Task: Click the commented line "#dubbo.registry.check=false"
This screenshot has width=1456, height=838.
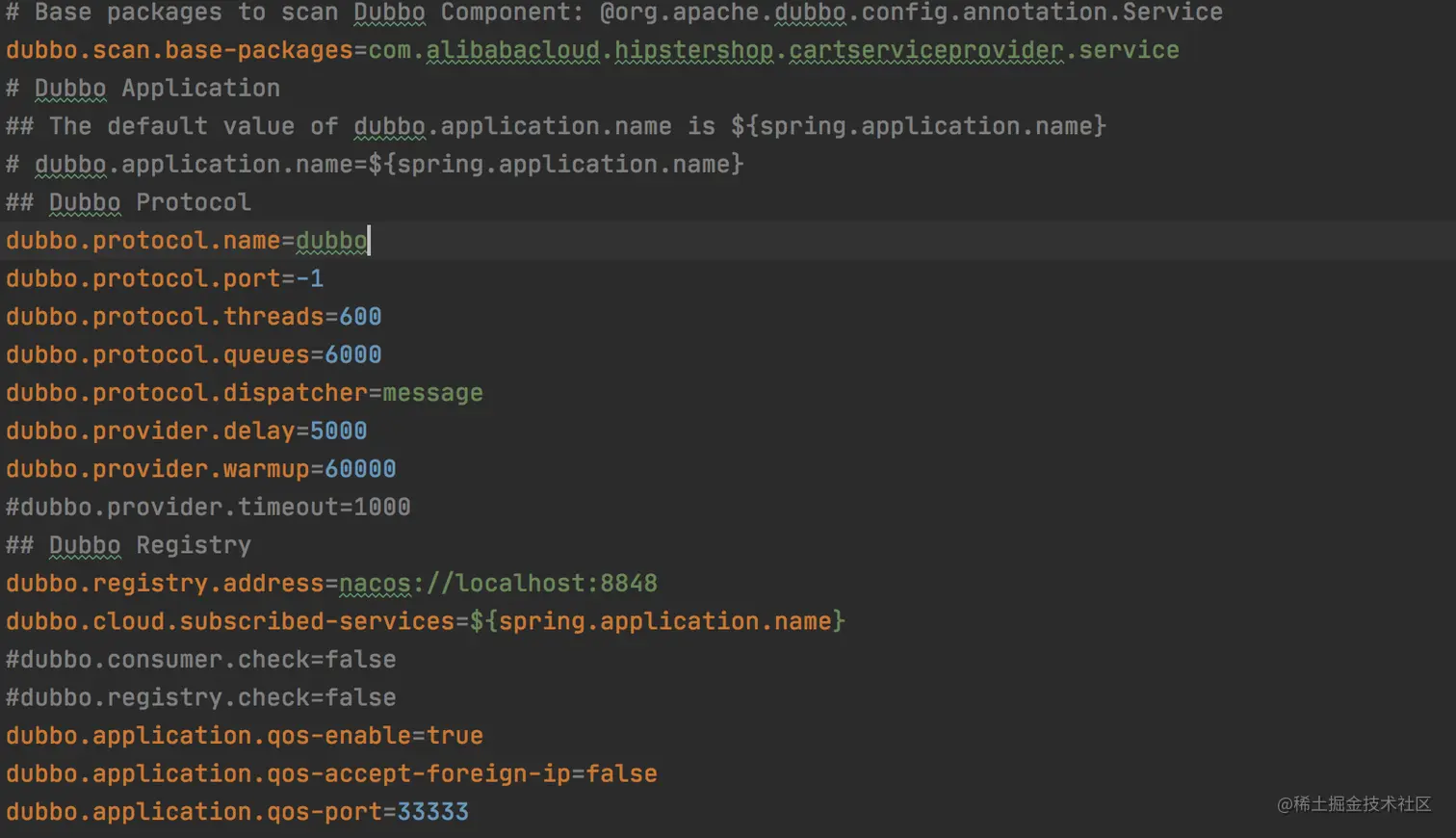Action: (x=201, y=697)
